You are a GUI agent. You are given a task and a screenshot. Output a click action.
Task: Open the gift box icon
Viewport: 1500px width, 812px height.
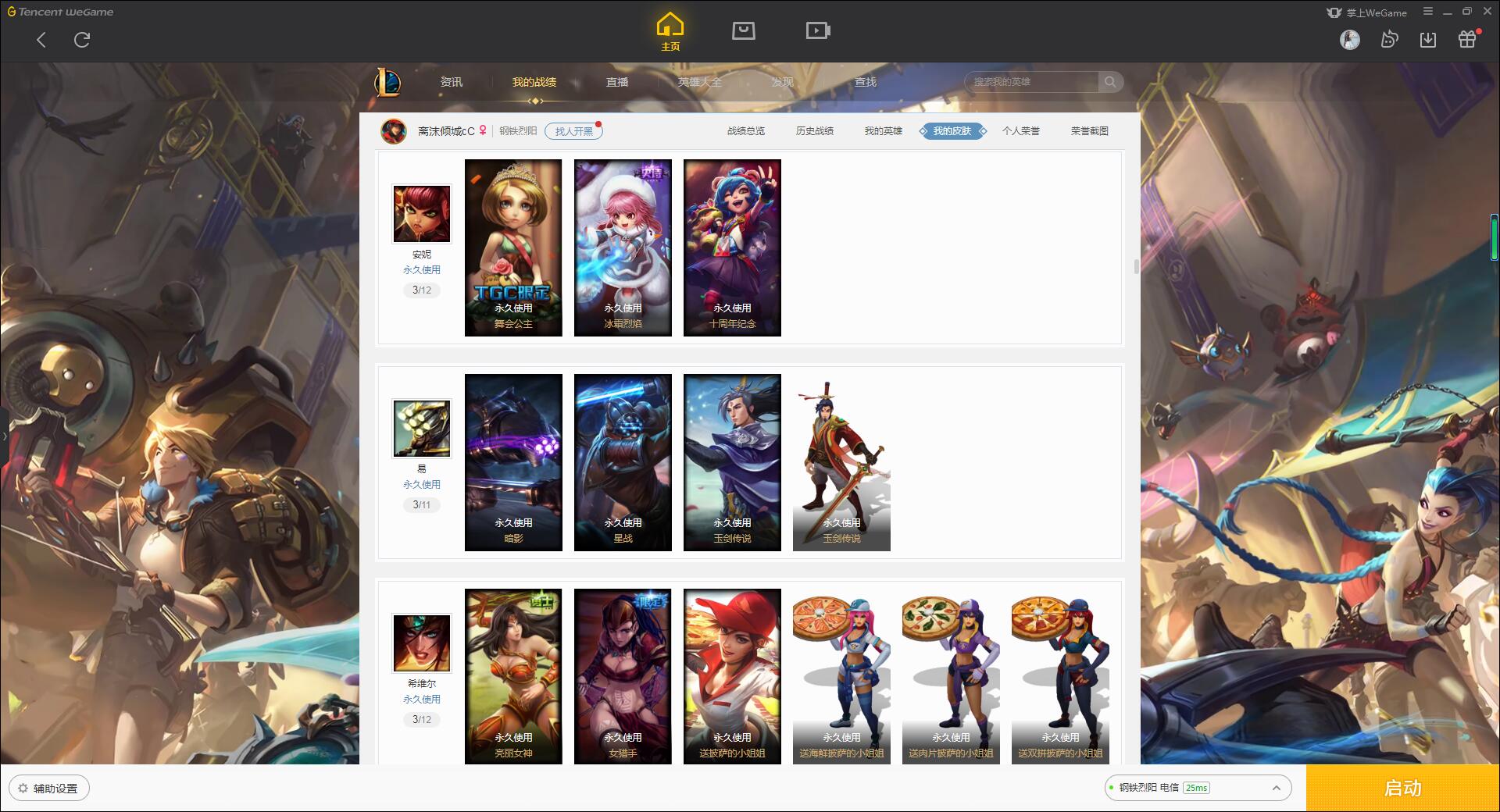pyautogui.click(x=1467, y=39)
